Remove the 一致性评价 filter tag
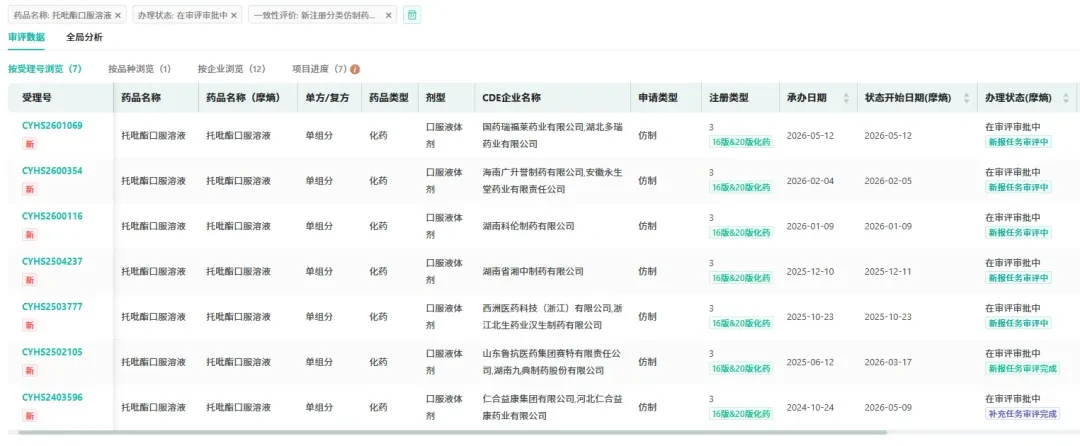Image resolution: width=1080 pixels, height=446 pixels. pyautogui.click(x=388, y=15)
